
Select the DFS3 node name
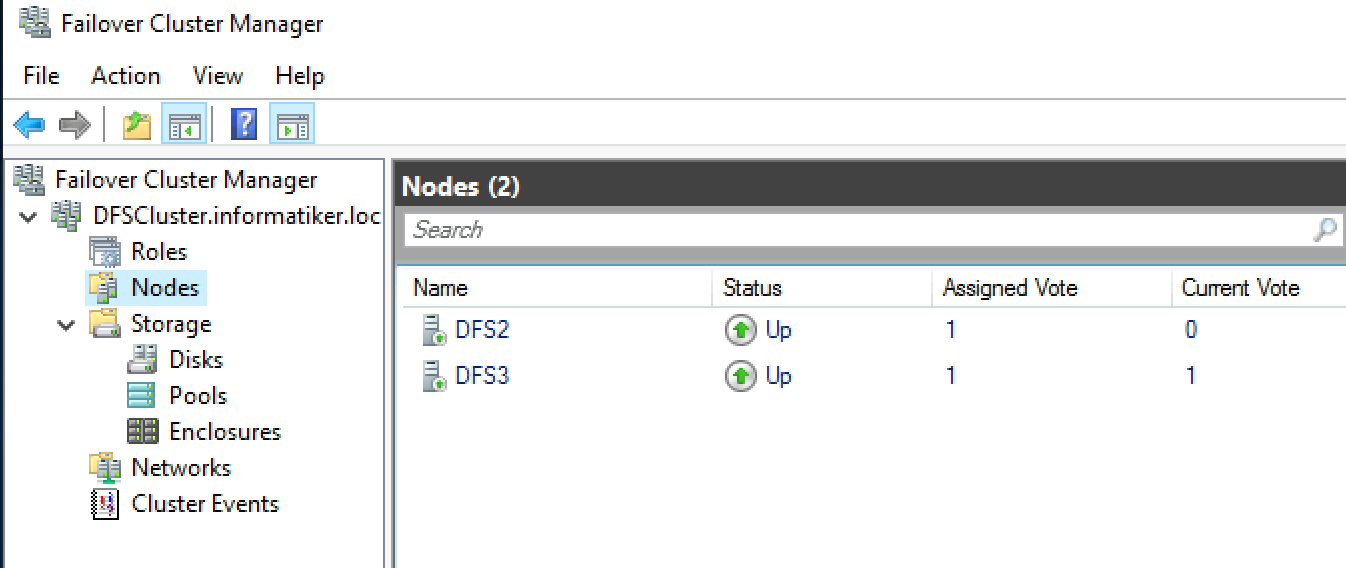pyautogui.click(x=483, y=376)
